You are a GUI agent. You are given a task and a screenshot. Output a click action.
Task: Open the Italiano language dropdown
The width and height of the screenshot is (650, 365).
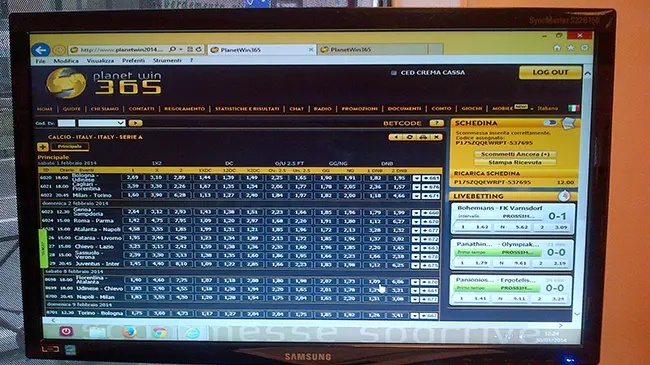[548, 108]
